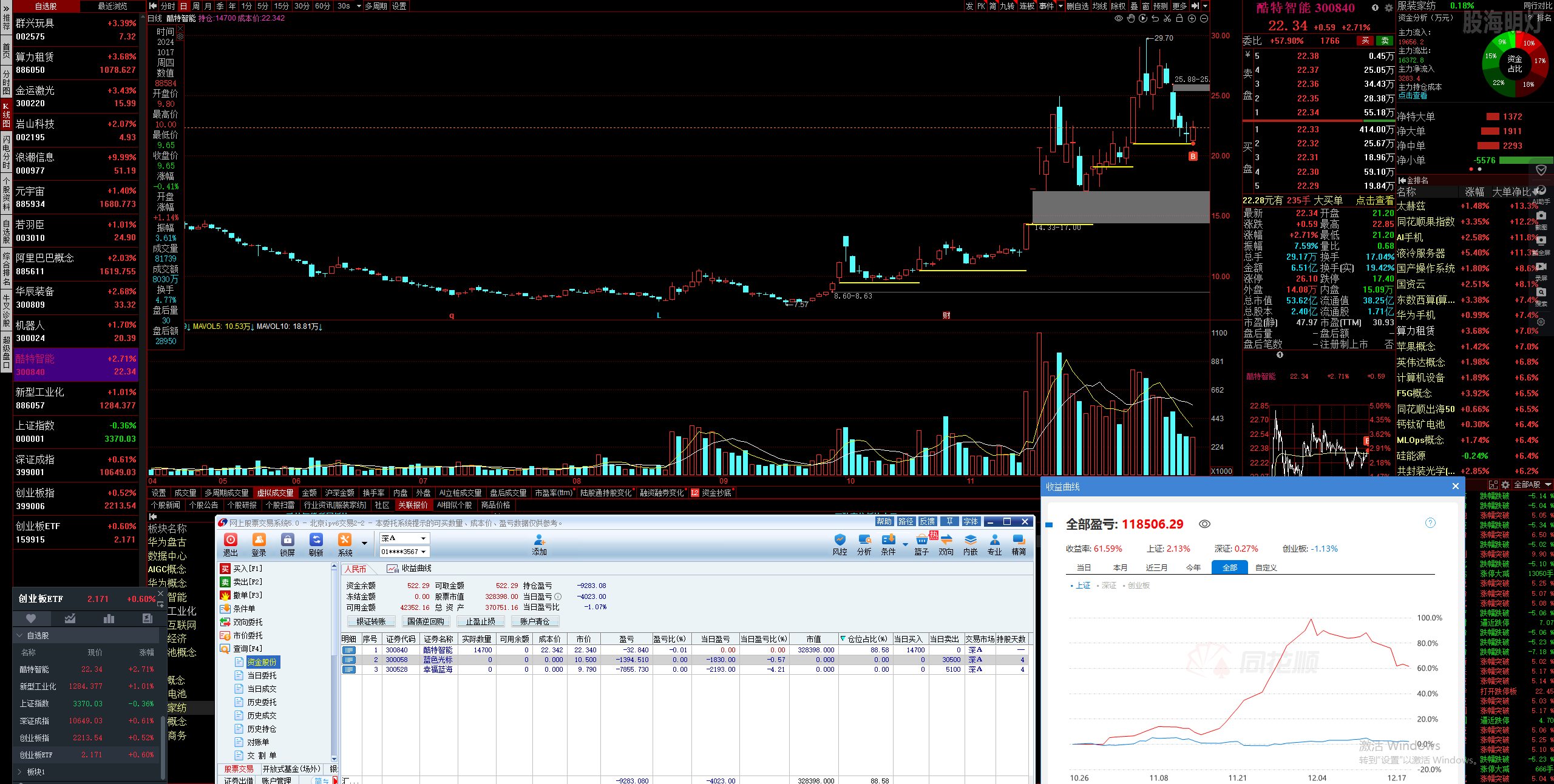Open the 全部A股 dropdown
This screenshot has width=1554, height=784.
[x=1532, y=485]
